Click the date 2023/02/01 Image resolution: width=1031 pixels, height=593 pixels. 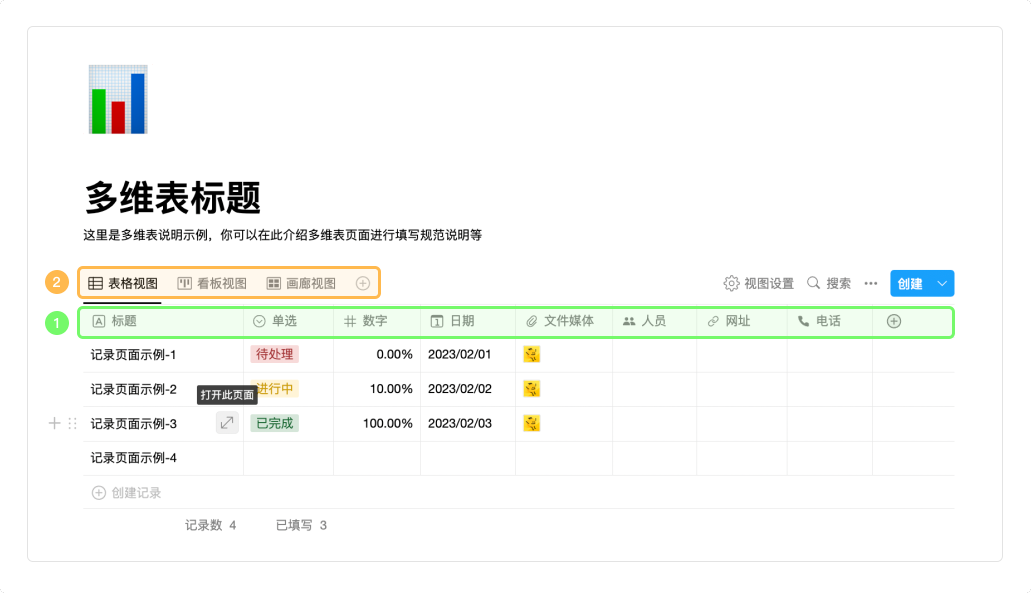coord(460,354)
